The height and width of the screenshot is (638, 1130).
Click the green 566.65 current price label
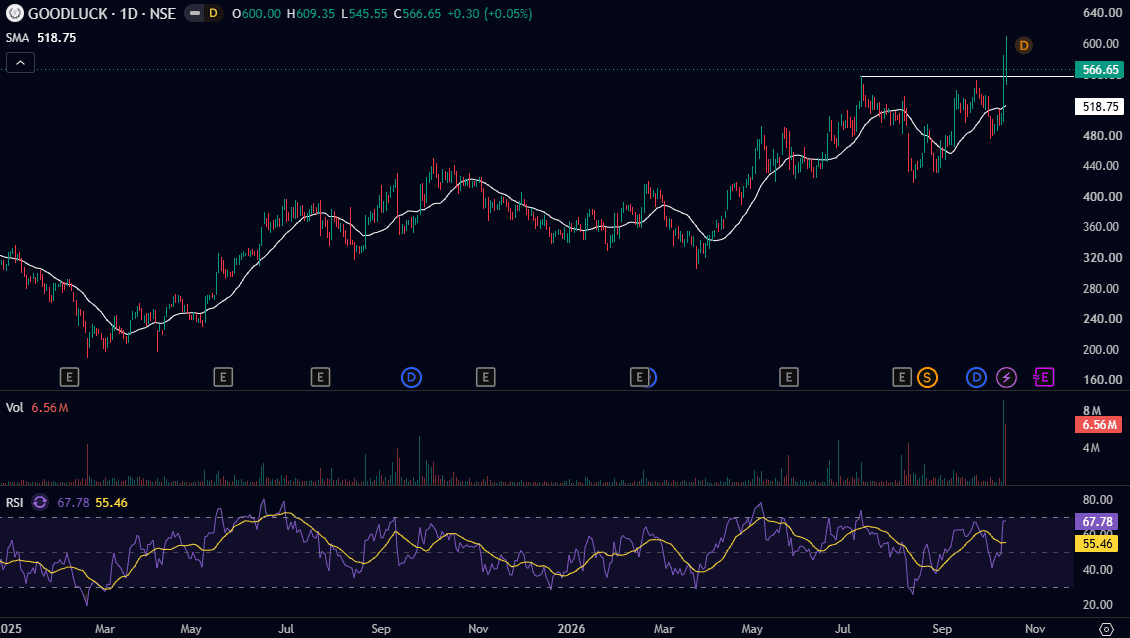[x=1099, y=70]
